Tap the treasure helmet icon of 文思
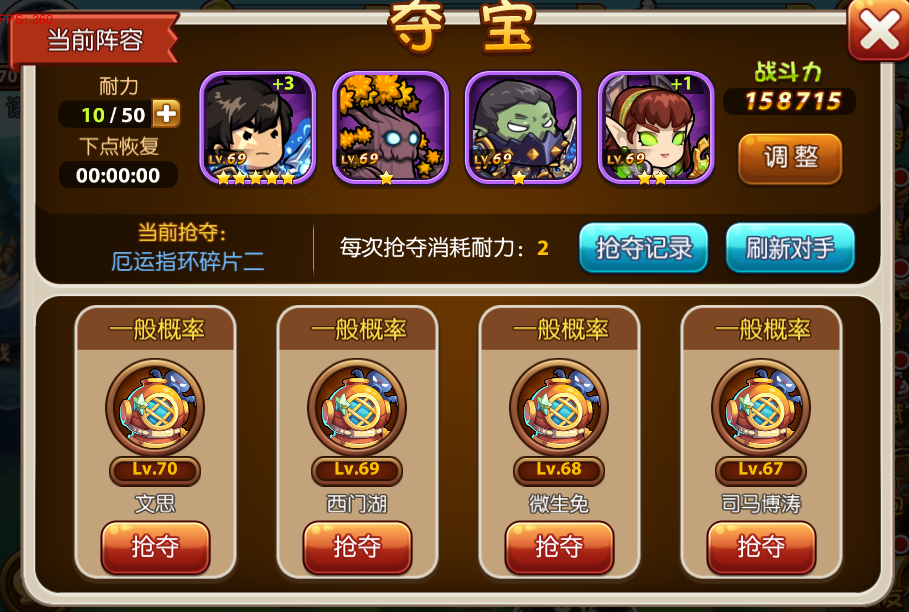This screenshot has width=909, height=612. tap(155, 408)
